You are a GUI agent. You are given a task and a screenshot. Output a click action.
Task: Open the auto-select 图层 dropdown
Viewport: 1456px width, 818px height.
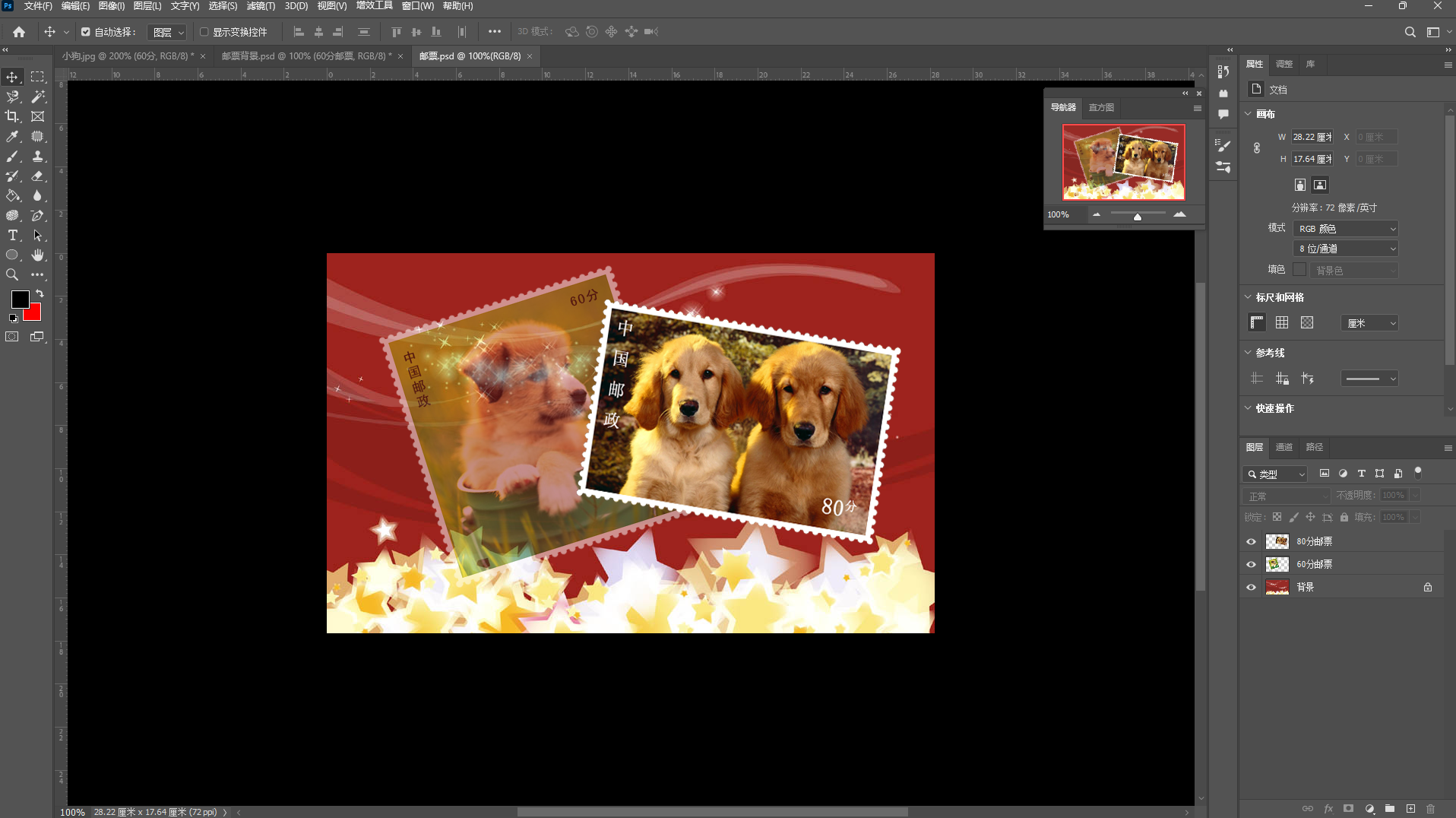pyautogui.click(x=167, y=32)
